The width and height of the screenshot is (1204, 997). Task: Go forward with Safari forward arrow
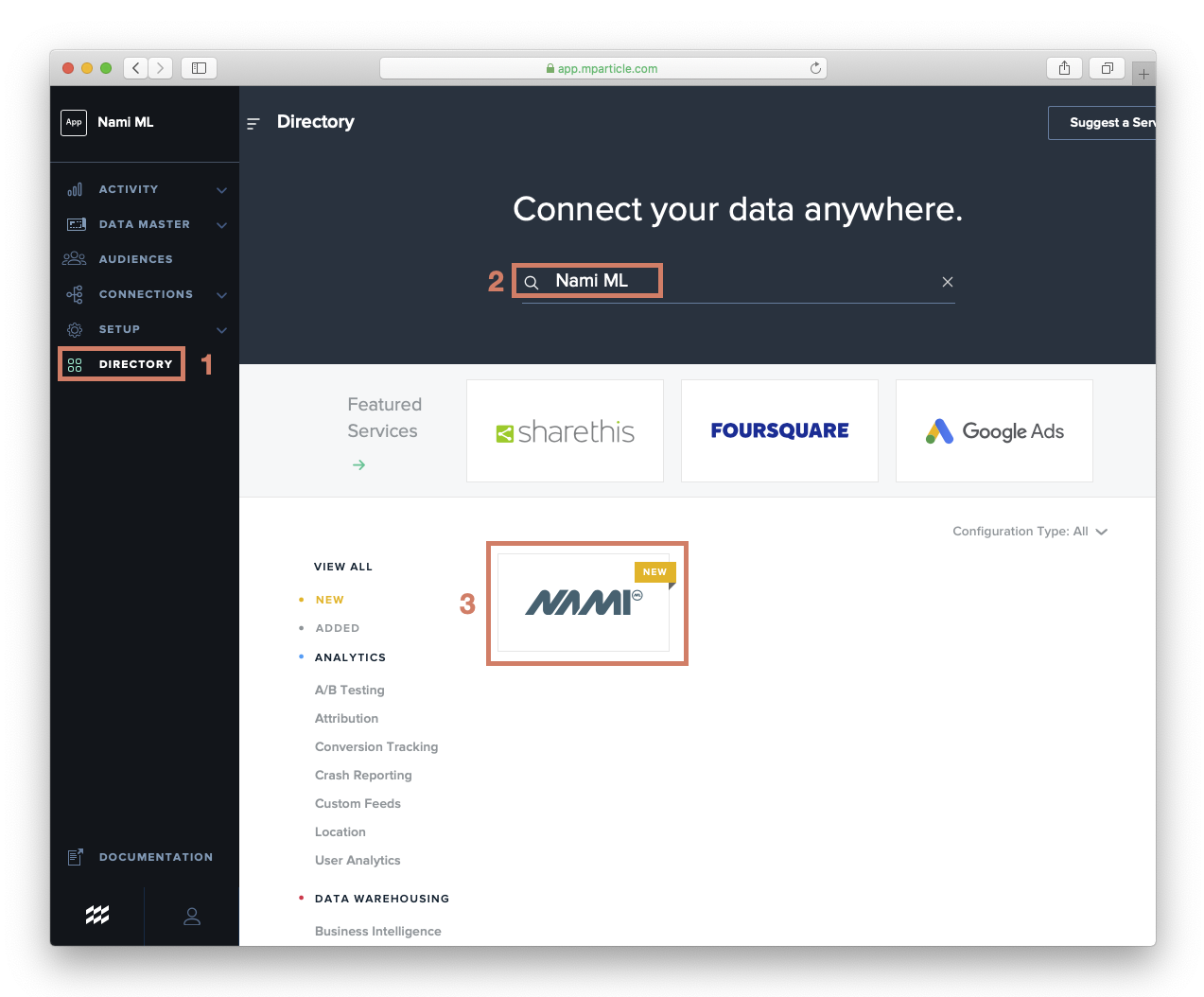point(161,68)
